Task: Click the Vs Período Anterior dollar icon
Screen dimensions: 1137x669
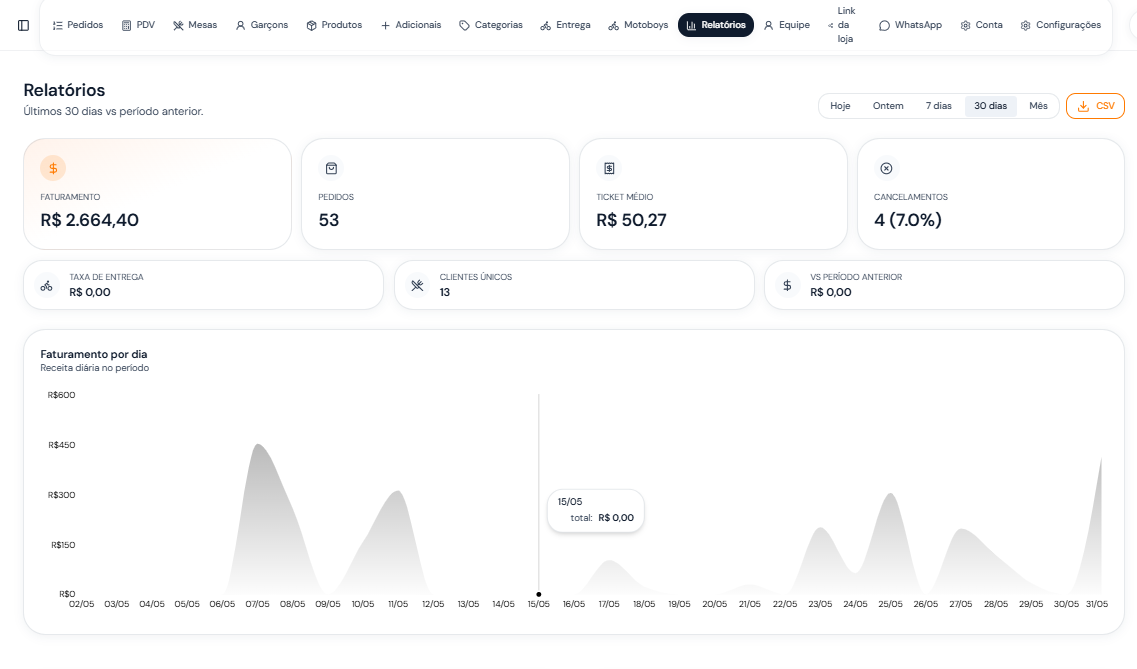Action: (787, 286)
